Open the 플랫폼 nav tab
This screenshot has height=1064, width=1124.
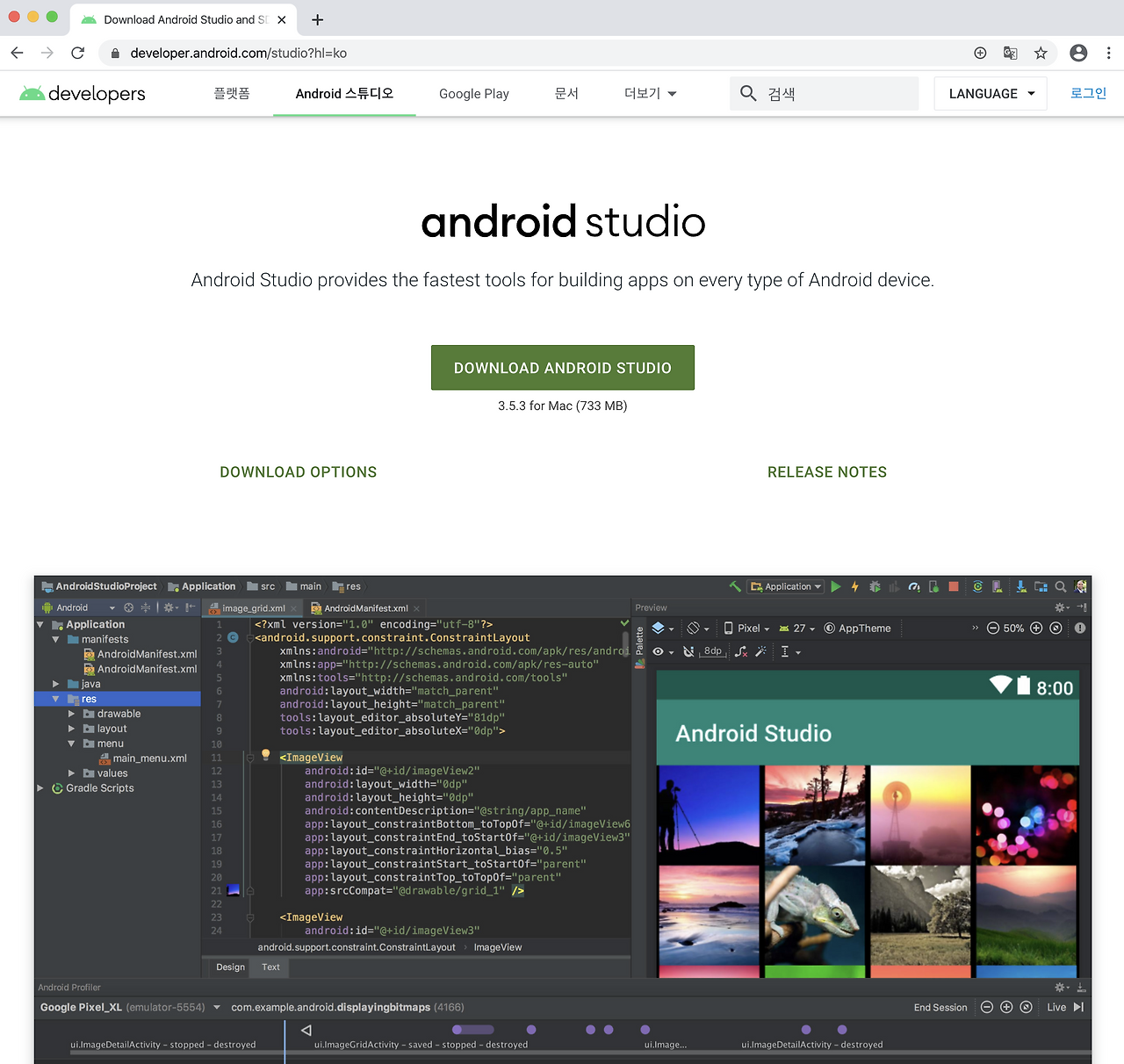[x=232, y=93]
